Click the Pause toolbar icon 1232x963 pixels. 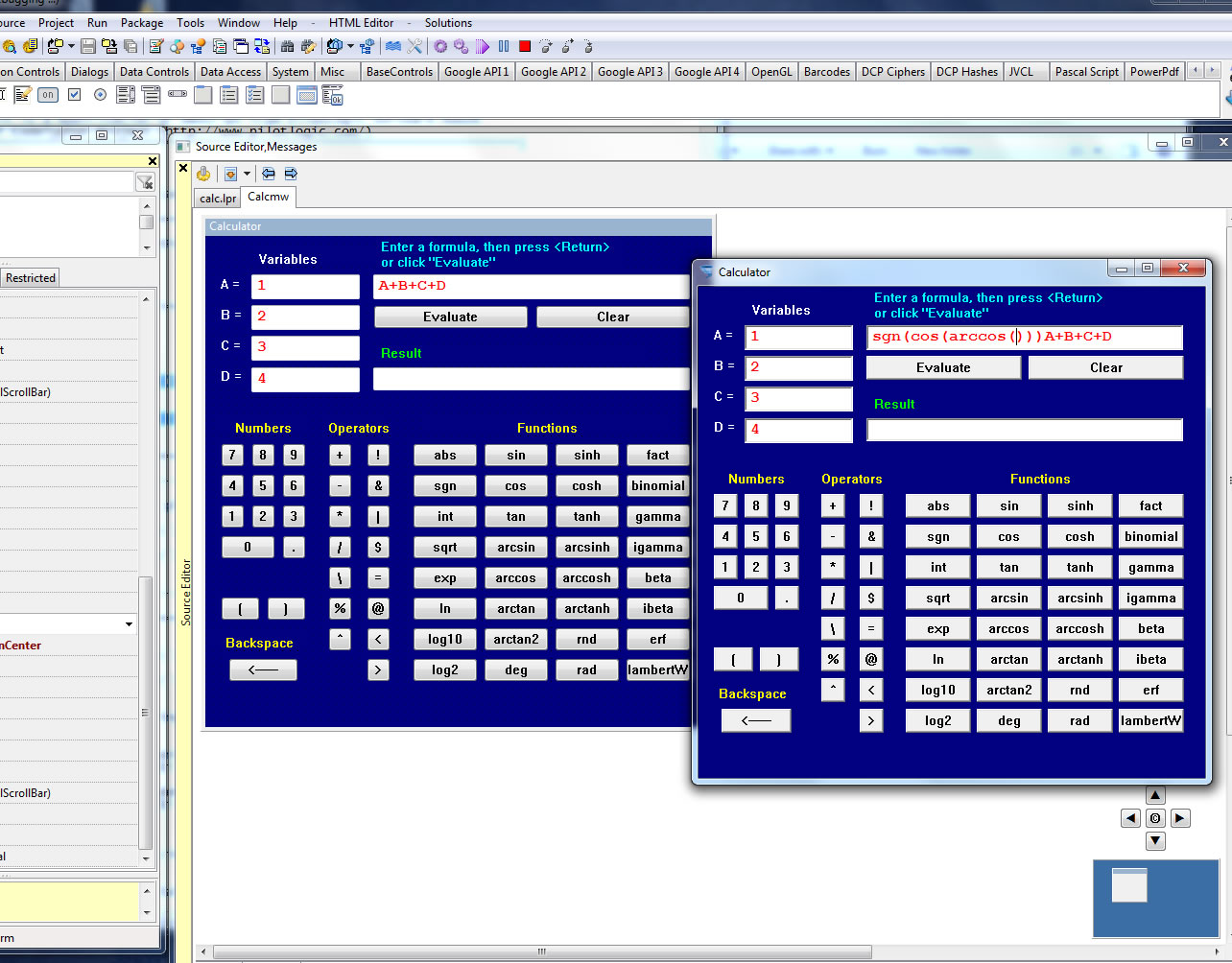point(504,46)
